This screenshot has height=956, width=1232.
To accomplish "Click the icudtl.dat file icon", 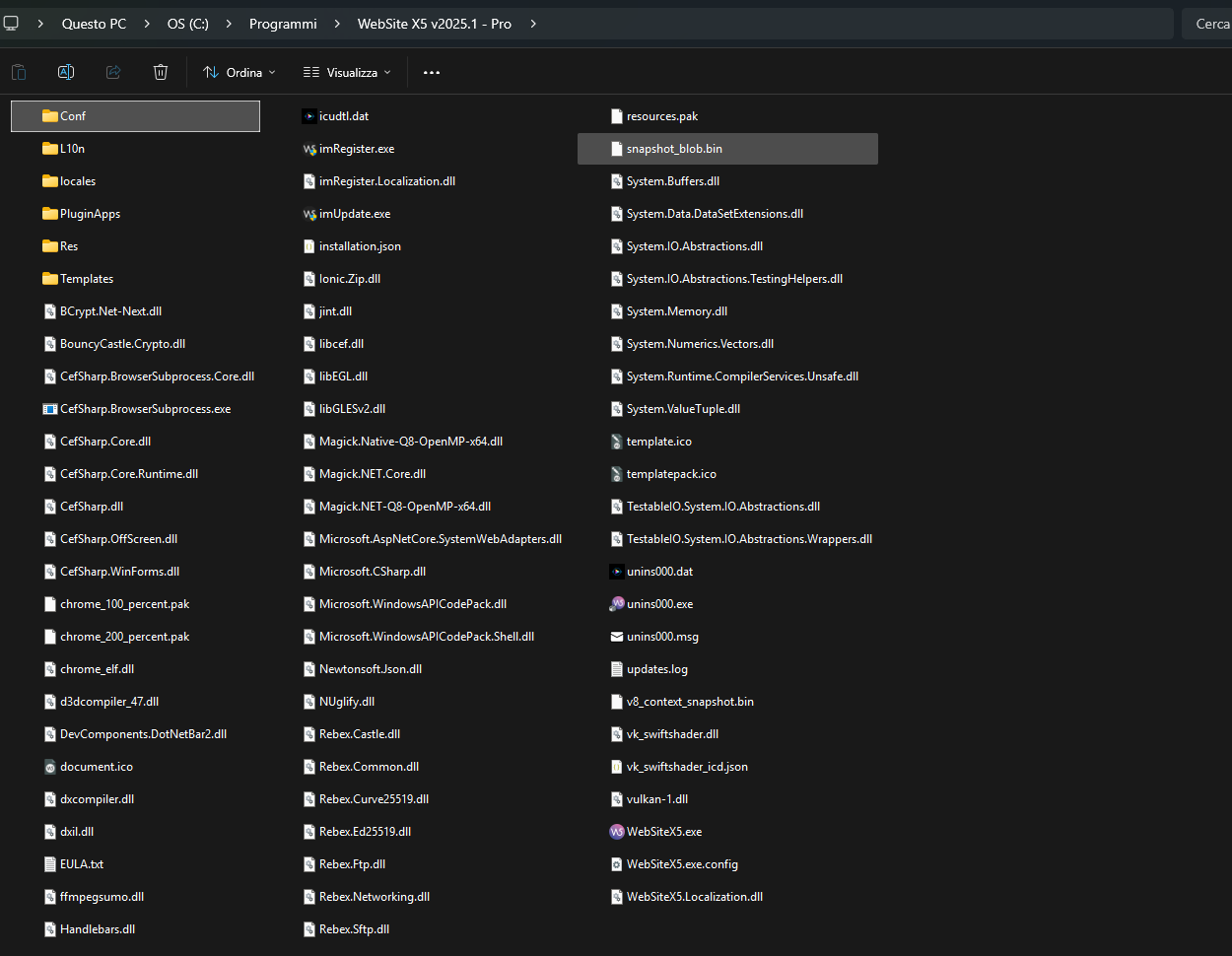I will coord(309,116).
